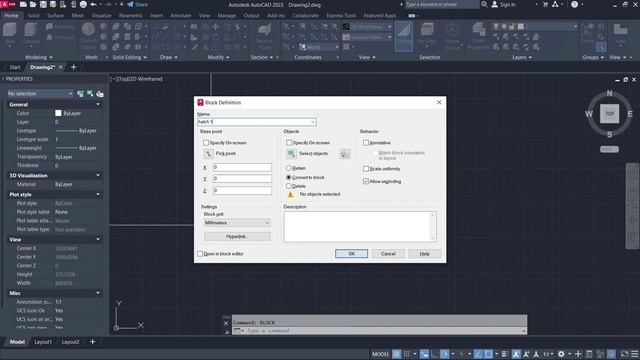640x360 pixels.
Task: Switch to the Model tab
Action: pyautogui.click(x=17, y=342)
